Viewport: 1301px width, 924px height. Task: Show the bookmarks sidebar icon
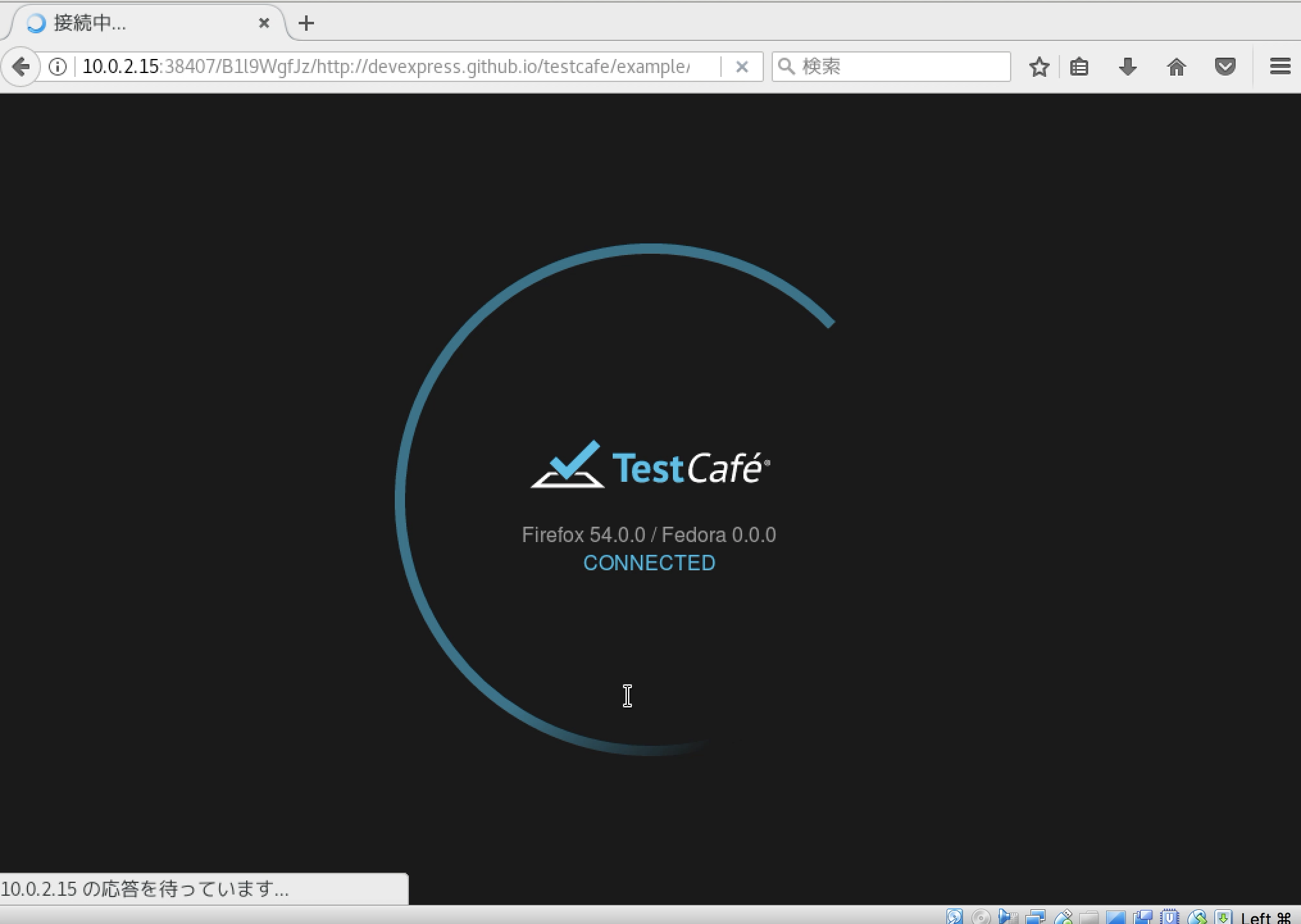[x=1079, y=66]
